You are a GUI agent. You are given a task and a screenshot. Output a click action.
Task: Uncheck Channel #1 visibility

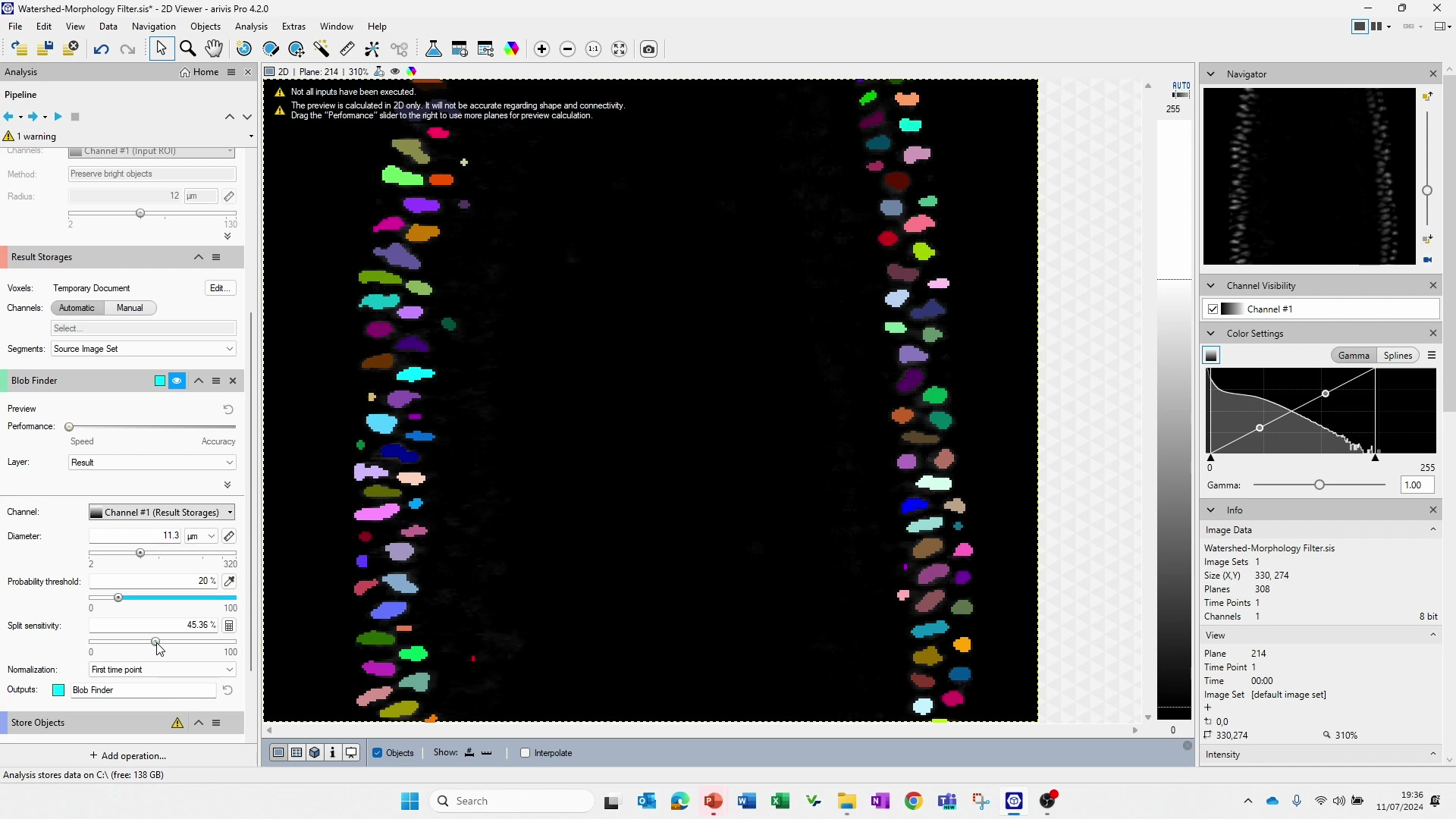tap(1213, 309)
